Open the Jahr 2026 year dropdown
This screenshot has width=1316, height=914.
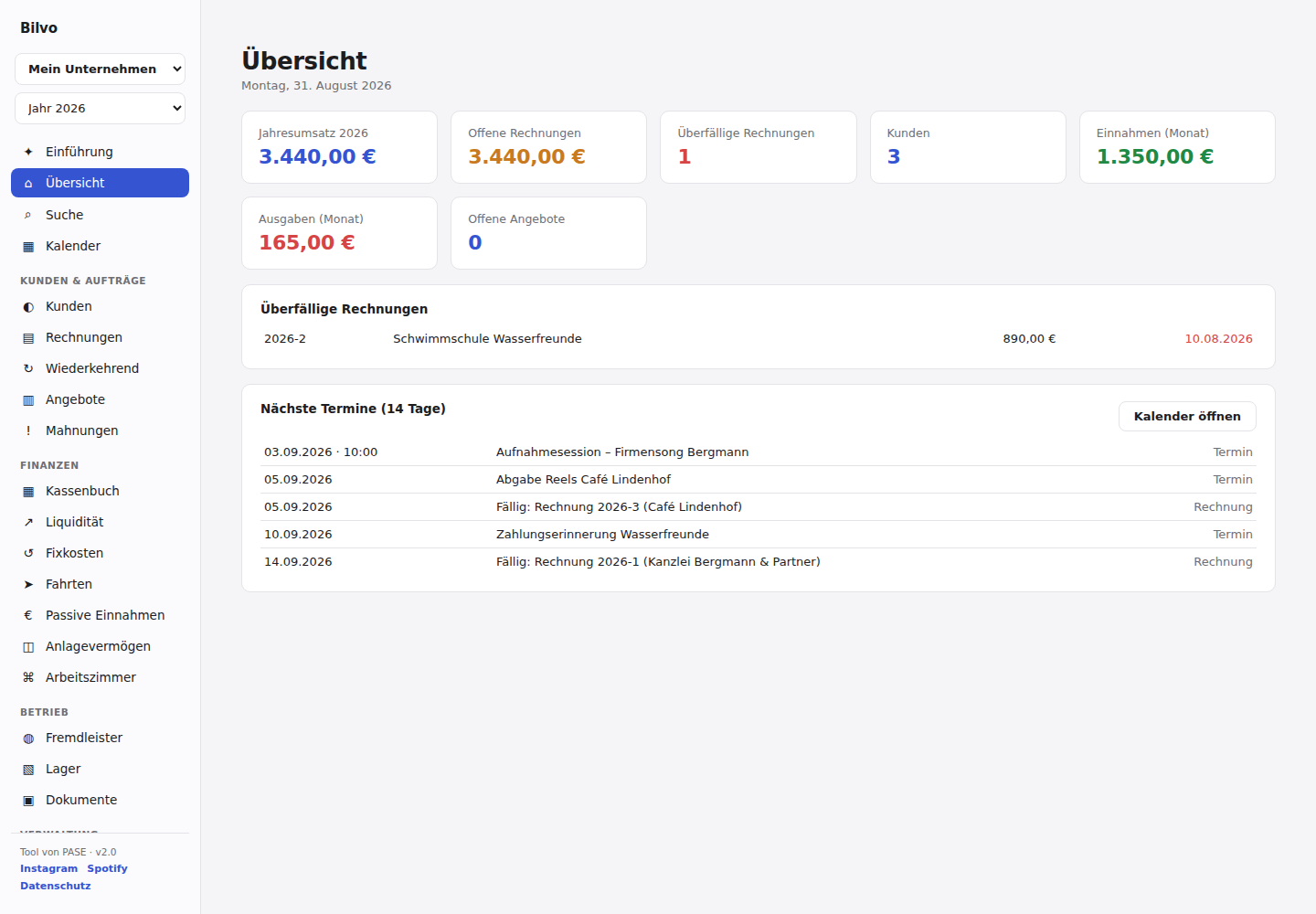100,108
